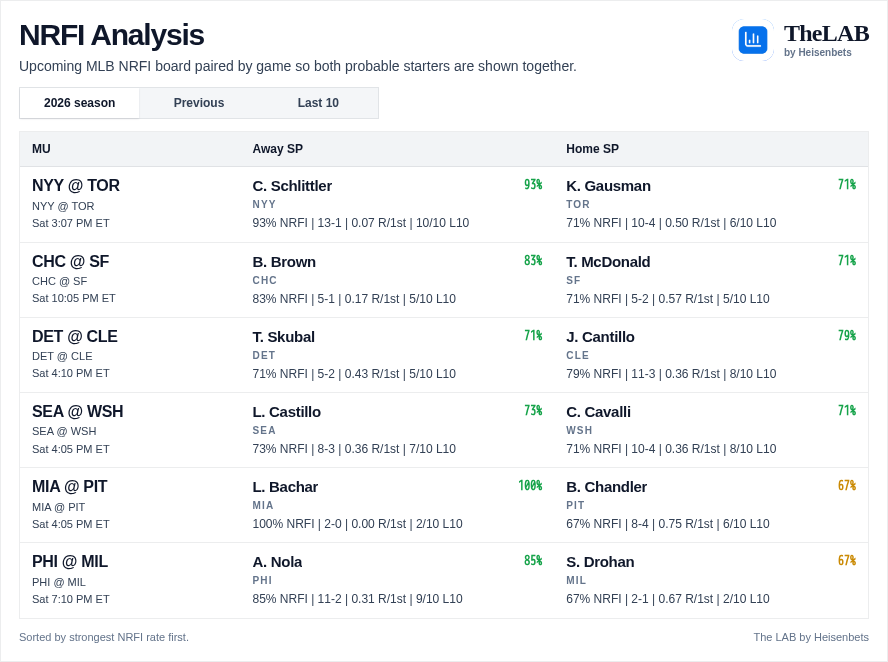Select pitcher S. Drohan
The width and height of the screenshot is (888, 662).
[x=600, y=562]
